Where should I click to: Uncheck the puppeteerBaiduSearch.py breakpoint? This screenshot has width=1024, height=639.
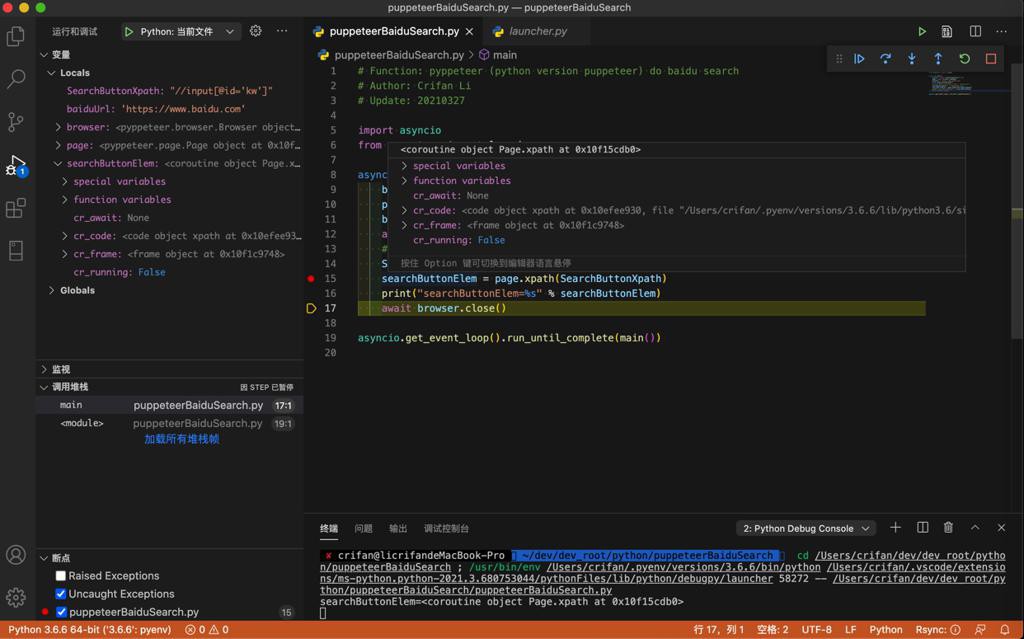click(61, 612)
